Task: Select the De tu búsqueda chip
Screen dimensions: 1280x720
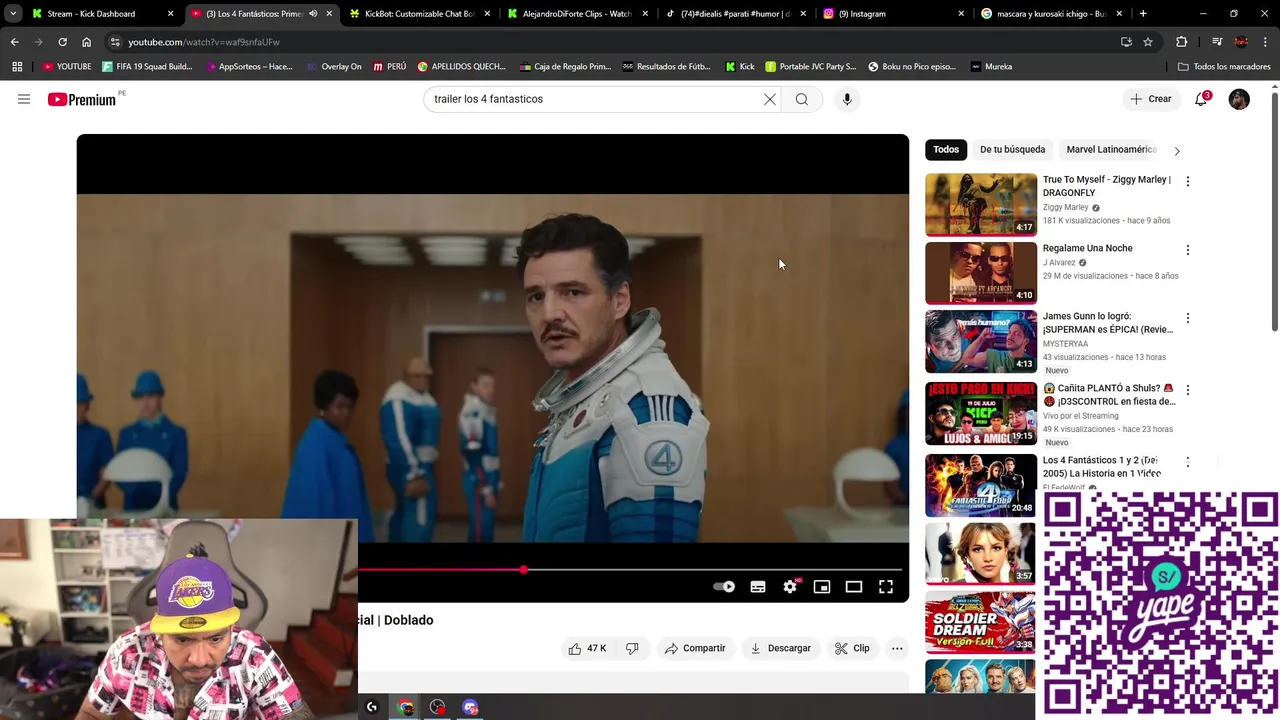Action: point(1012,149)
